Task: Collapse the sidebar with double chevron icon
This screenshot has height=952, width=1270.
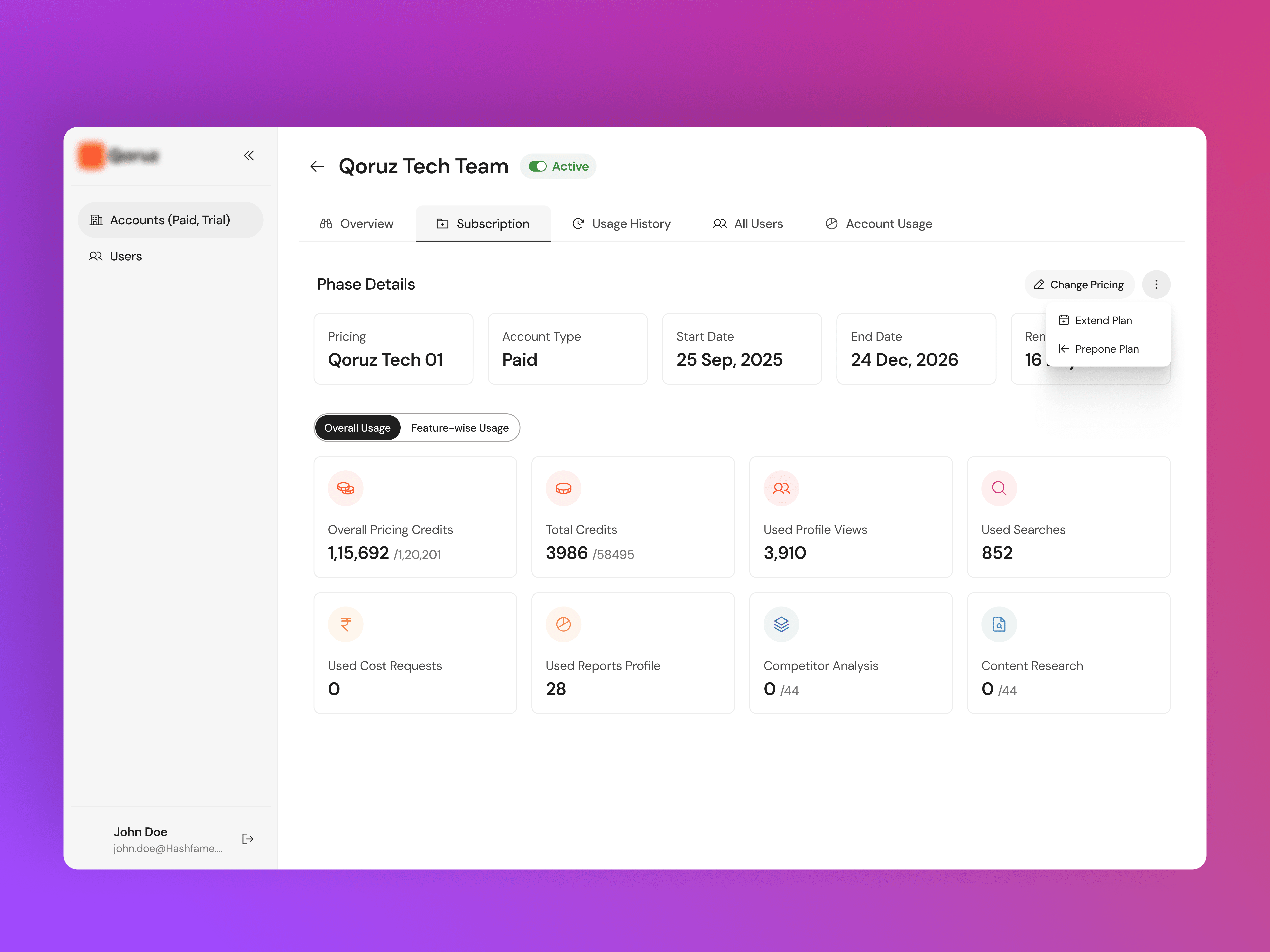Action: [249, 155]
